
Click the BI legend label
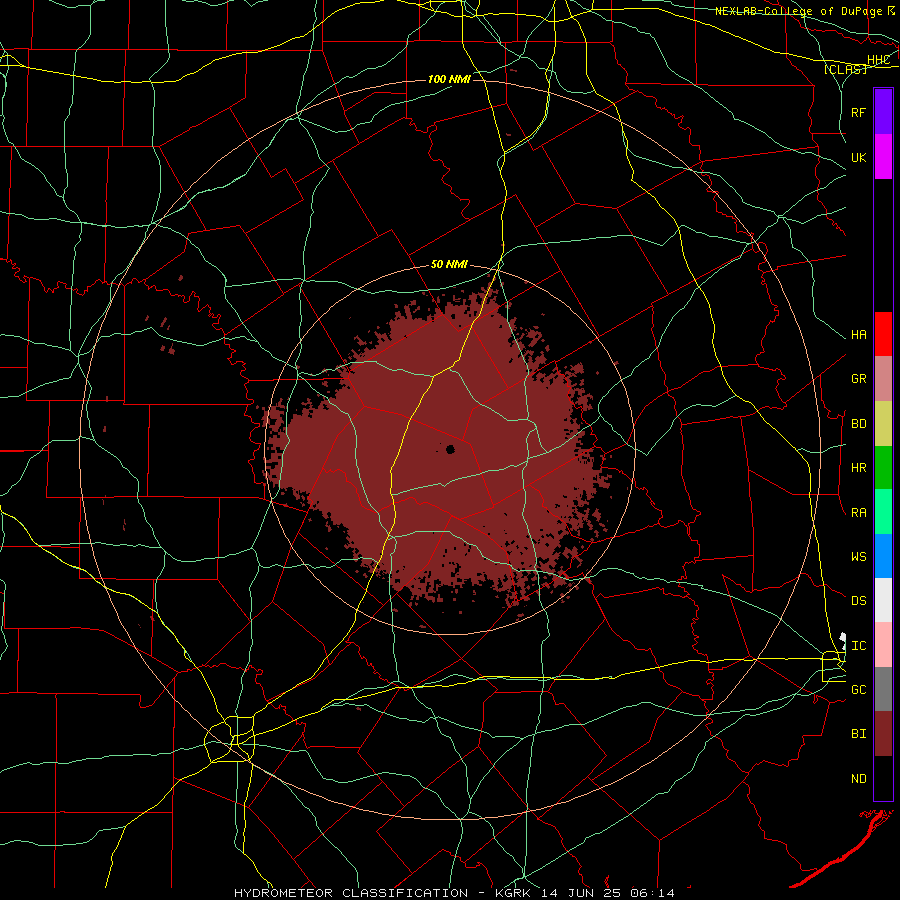click(859, 734)
